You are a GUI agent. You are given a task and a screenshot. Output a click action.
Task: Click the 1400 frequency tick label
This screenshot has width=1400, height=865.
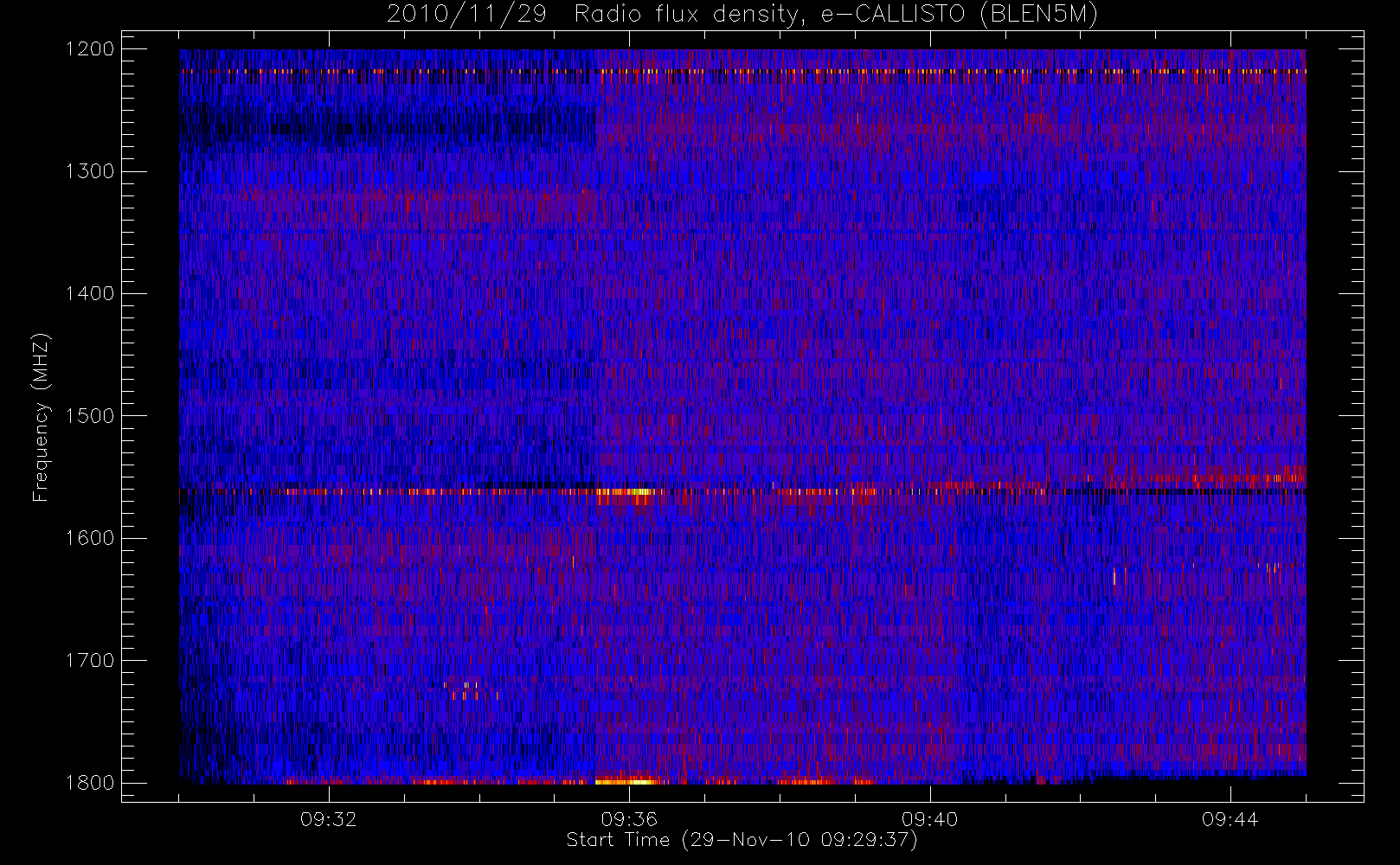point(90,293)
